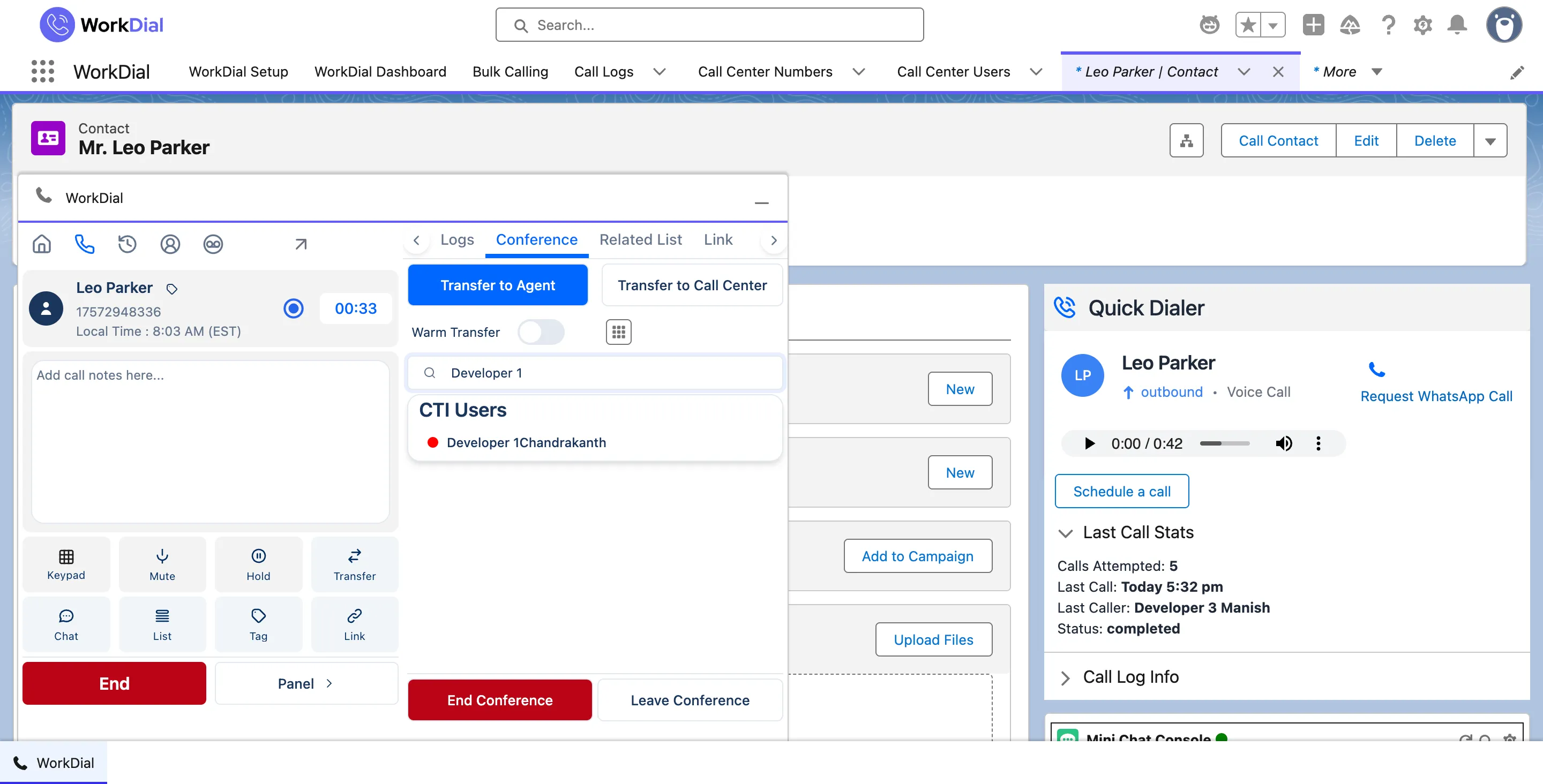Viewport: 1543px width, 784px height.
Task: Collapse the Last Call Stats section
Action: click(x=1065, y=532)
